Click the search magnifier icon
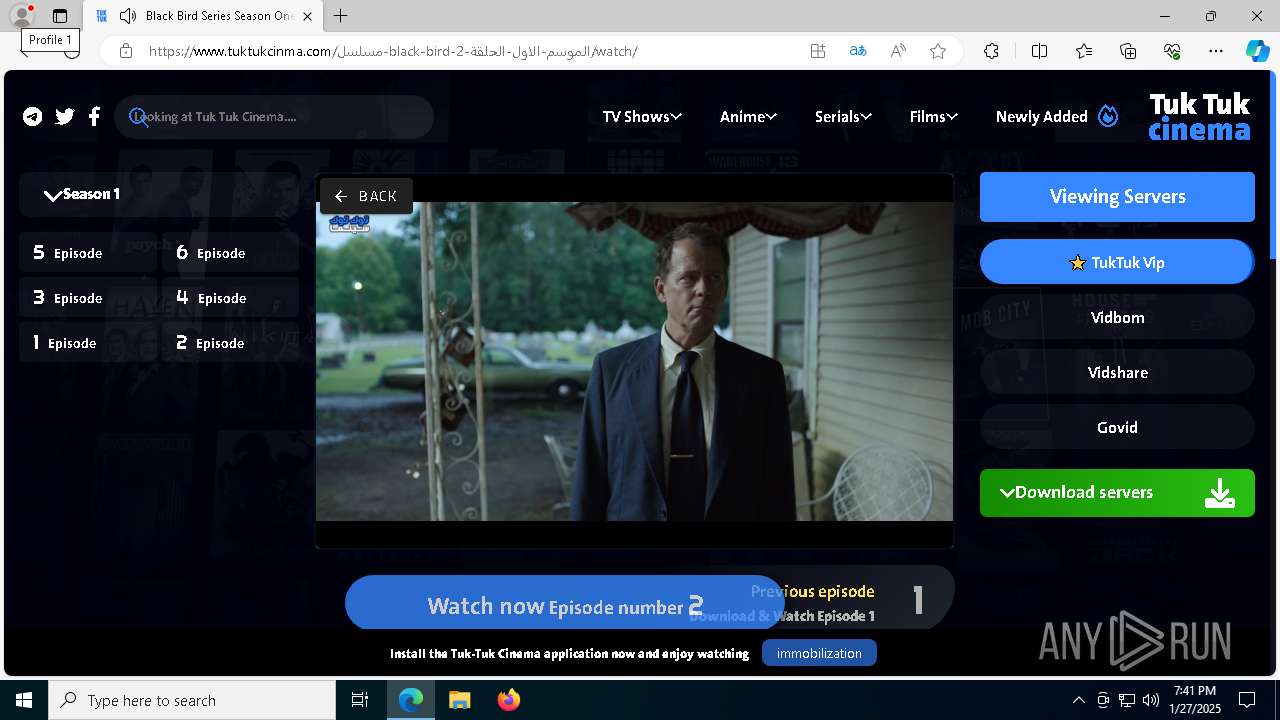1280x720 pixels. [139, 117]
